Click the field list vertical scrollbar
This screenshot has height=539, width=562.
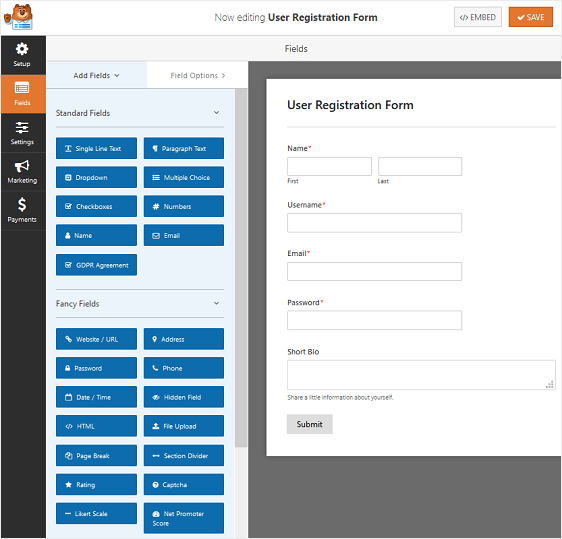coord(242,268)
